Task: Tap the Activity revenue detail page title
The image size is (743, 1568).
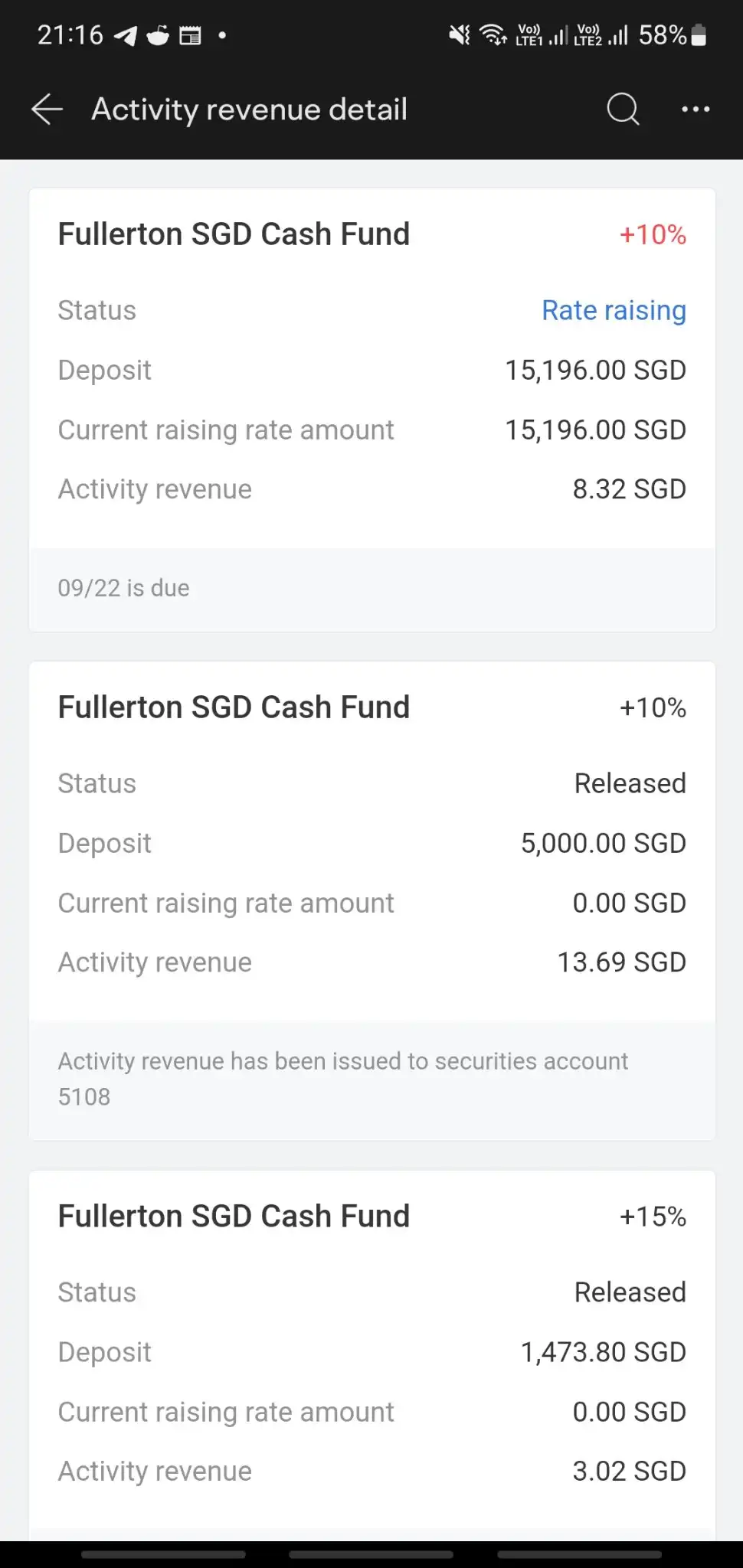Action: coord(249,109)
